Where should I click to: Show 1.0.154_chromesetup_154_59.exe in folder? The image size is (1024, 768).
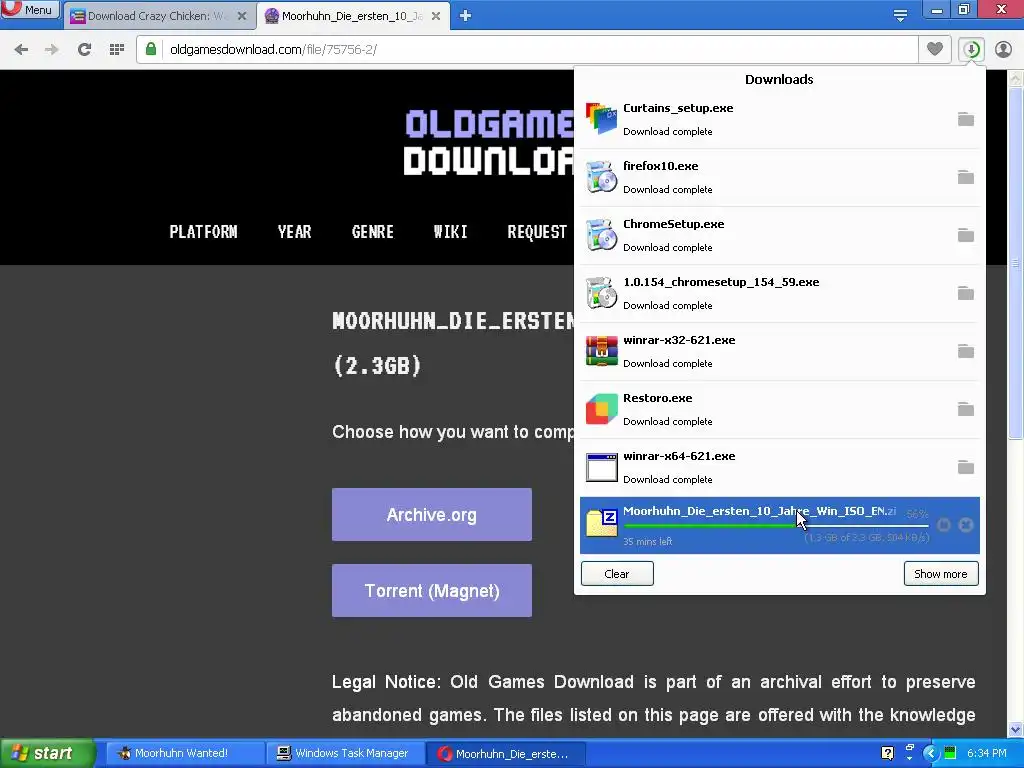coord(966,293)
